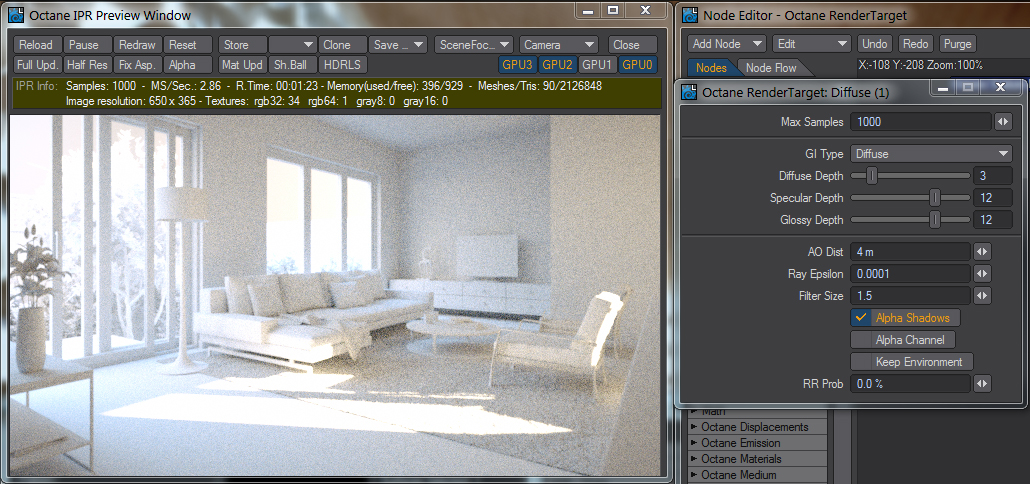Click the Diffuse Depth value field
This screenshot has height=484, width=1030.
pyautogui.click(x=993, y=176)
